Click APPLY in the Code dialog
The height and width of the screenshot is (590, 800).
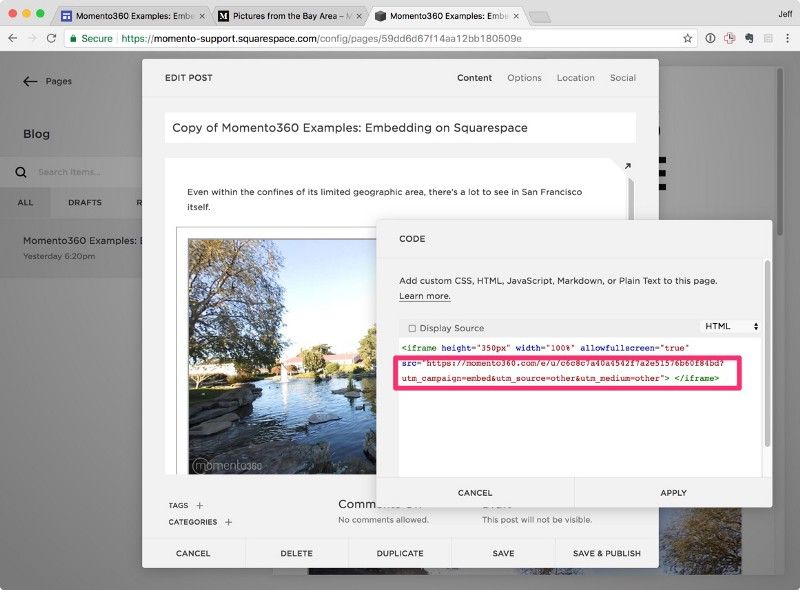(x=673, y=493)
